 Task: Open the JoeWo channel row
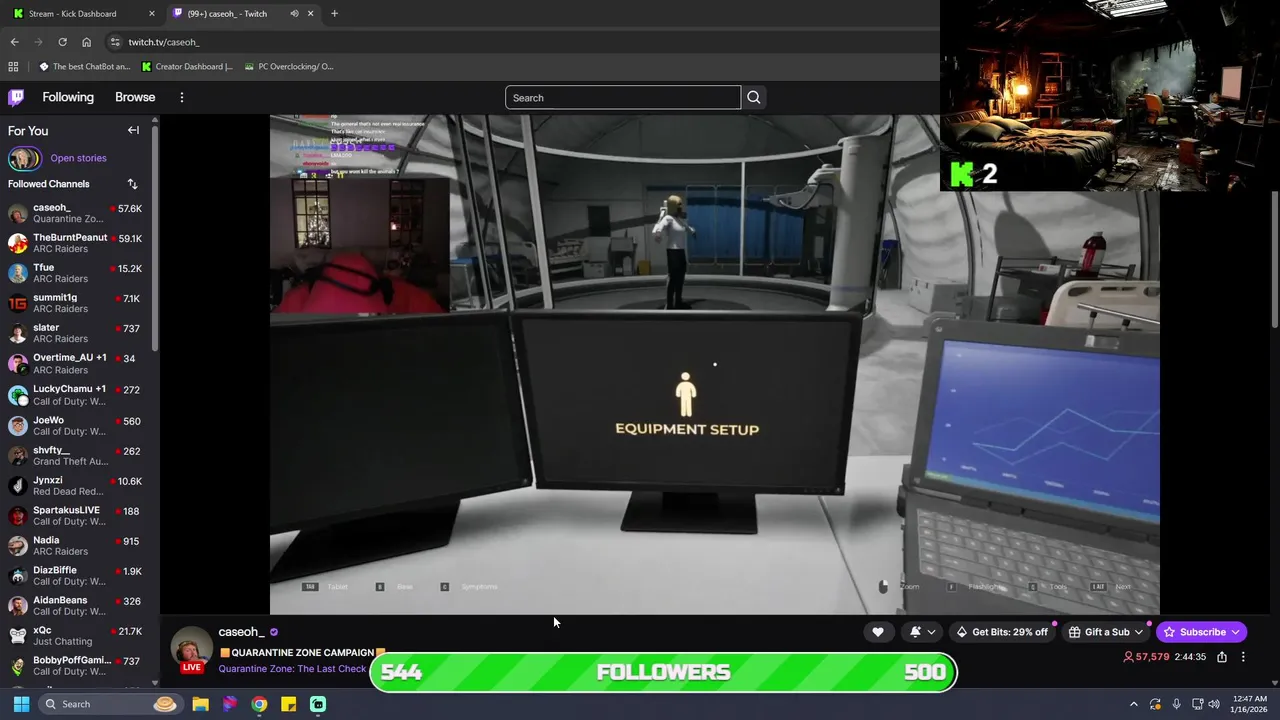(76, 426)
